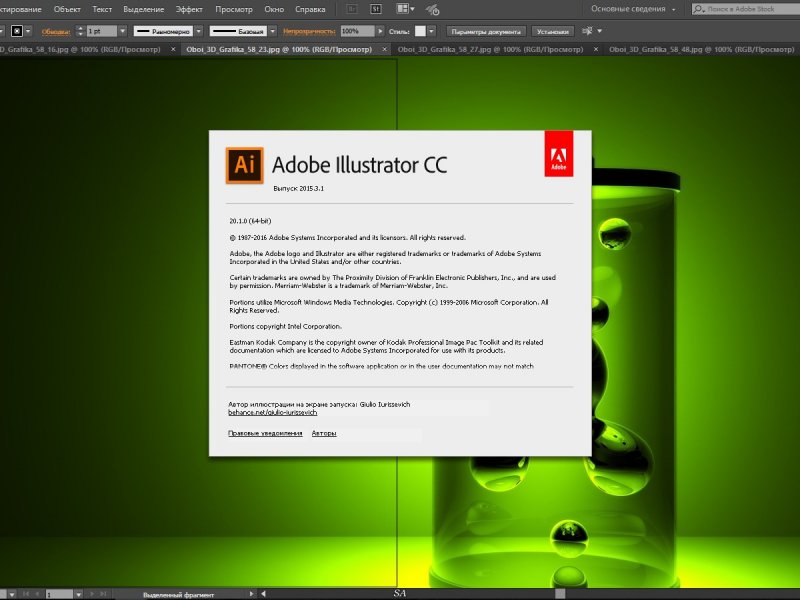Click the Выпуск 2015.3.1 release text
Viewport: 800px width, 600px height.
(298, 188)
